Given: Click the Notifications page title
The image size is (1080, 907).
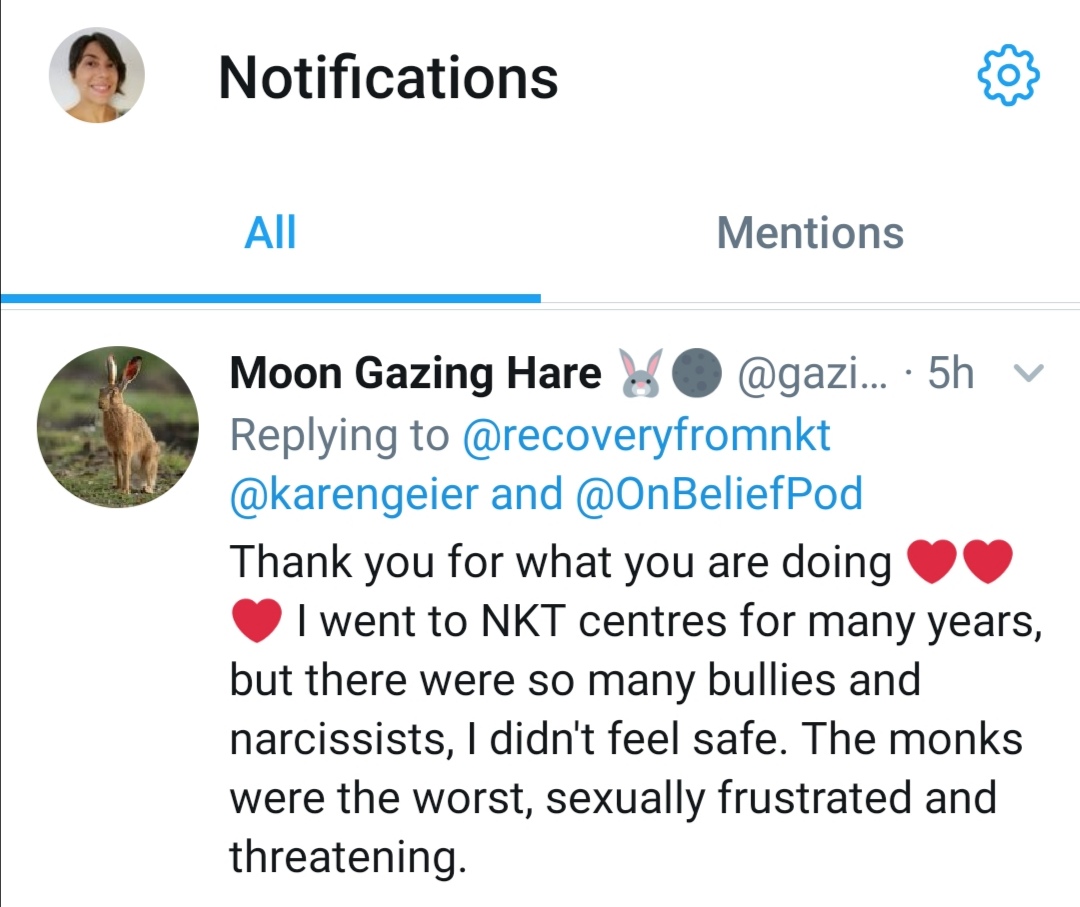Looking at the screenshot, I should point(388,77).
